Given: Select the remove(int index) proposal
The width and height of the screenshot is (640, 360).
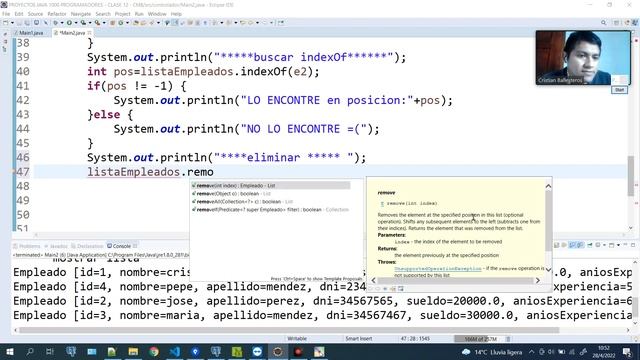Looking at the screenshot, I should [x=271, y=185].
